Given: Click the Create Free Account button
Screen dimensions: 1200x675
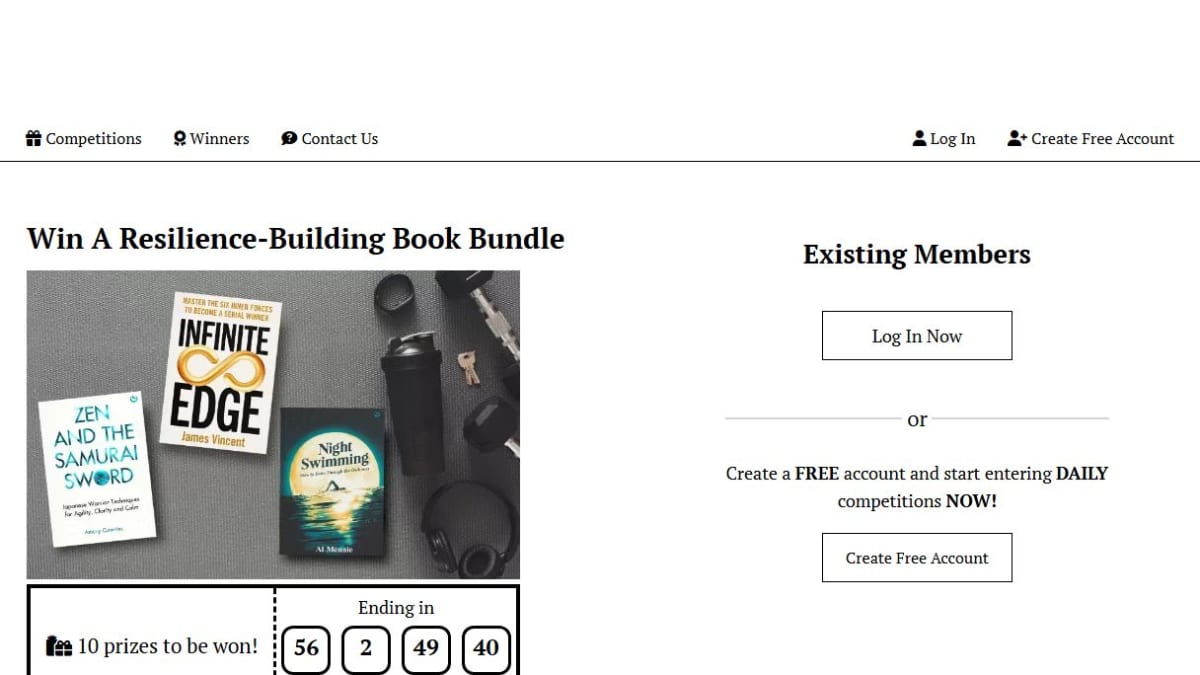Looking at the screenshot, I should click(x=917, y=558).
